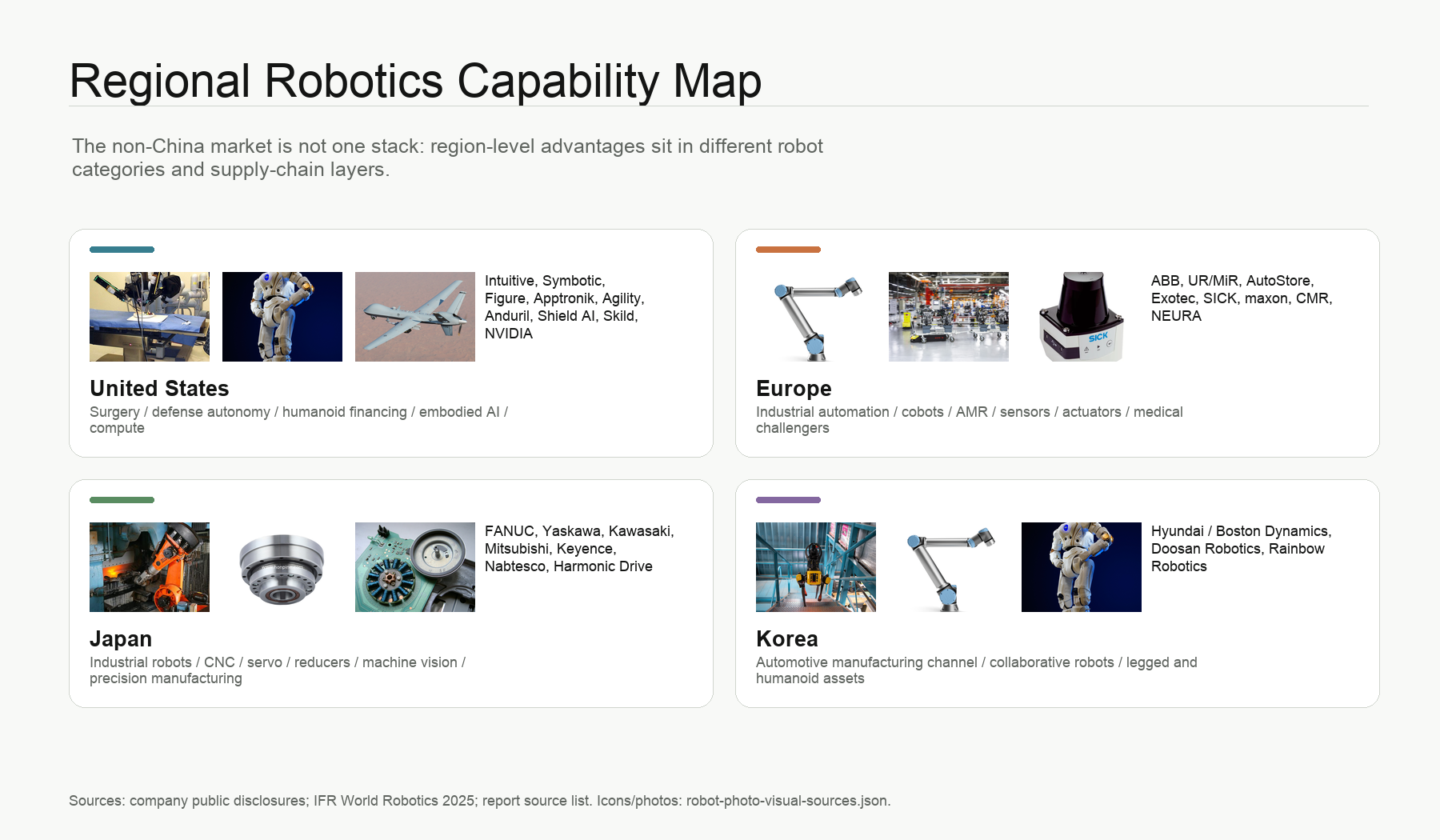Click the Industrial automation / cobots description
The height and width of the screenshot is (840, 1440).
[970, 420]
